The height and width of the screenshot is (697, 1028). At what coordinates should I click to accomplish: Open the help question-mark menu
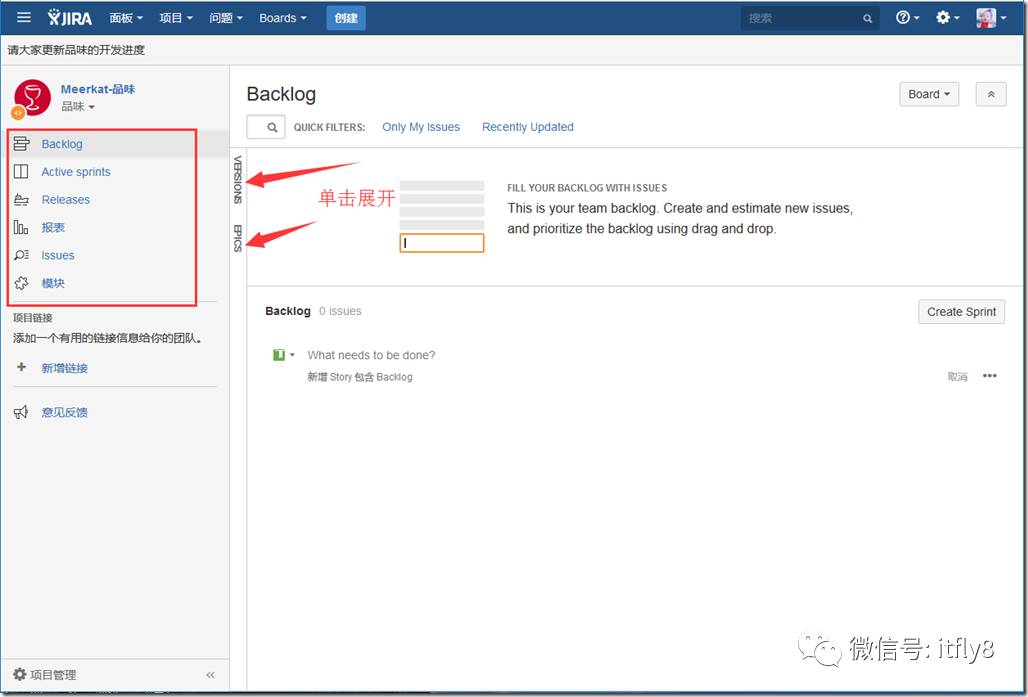(907, 18)
